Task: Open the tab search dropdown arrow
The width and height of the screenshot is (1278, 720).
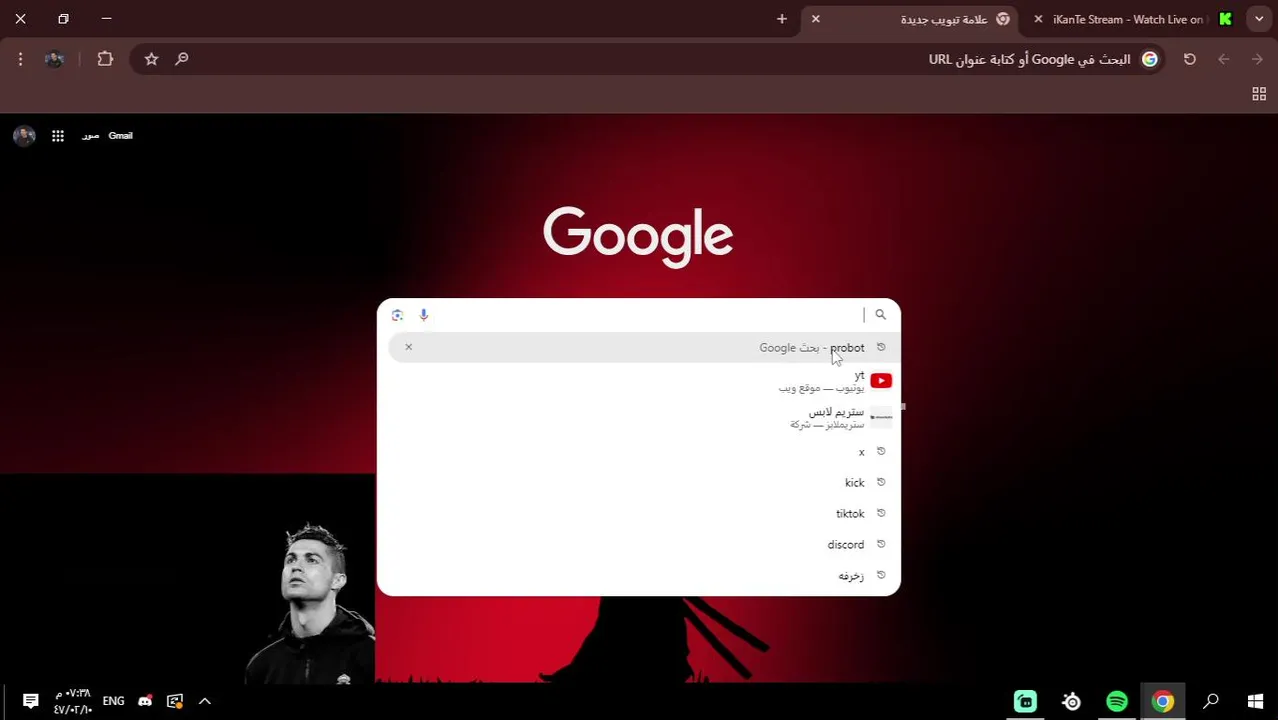Action: (1259, 19)
